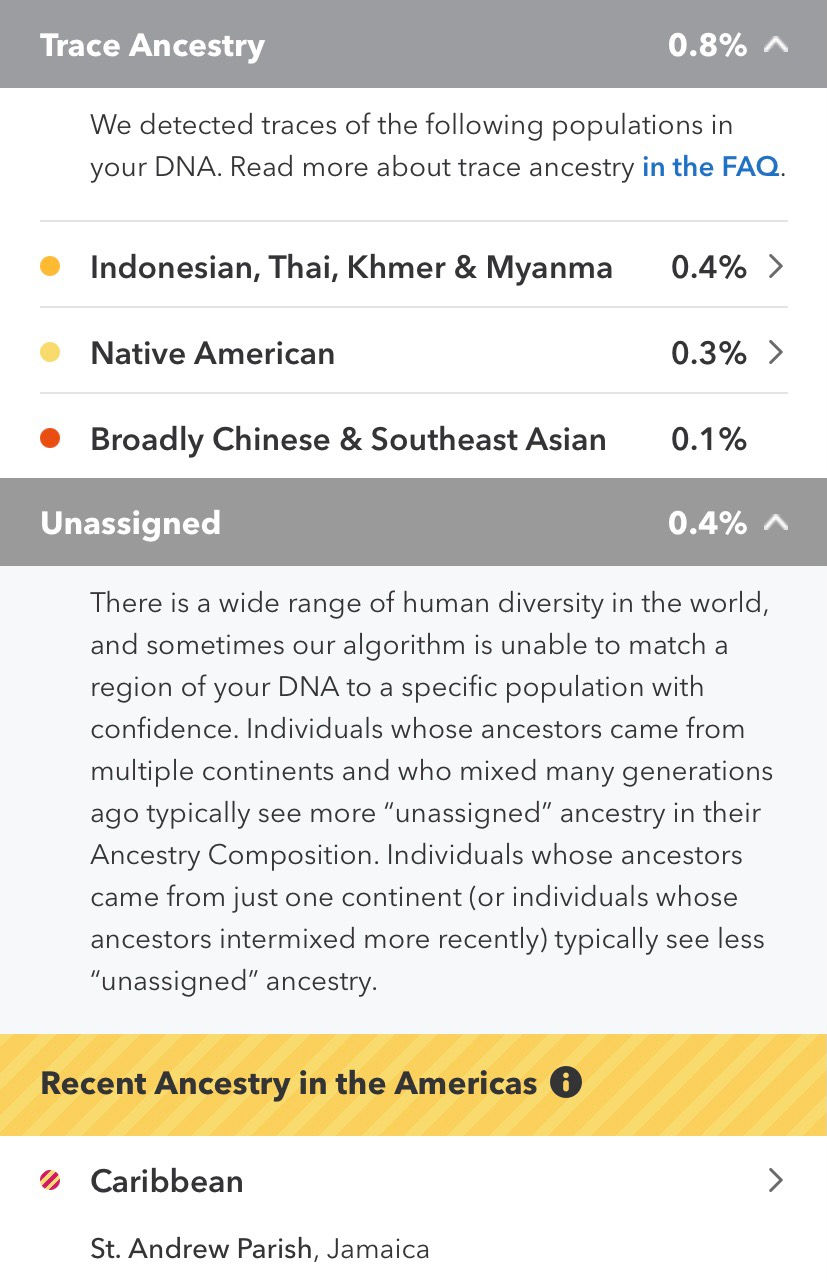The height and width of the screenshot is (1282, 827).
Task: Open Indonesian, Thai, Khmer & Myanma details arrow
Action: click(x=775, y=266)
